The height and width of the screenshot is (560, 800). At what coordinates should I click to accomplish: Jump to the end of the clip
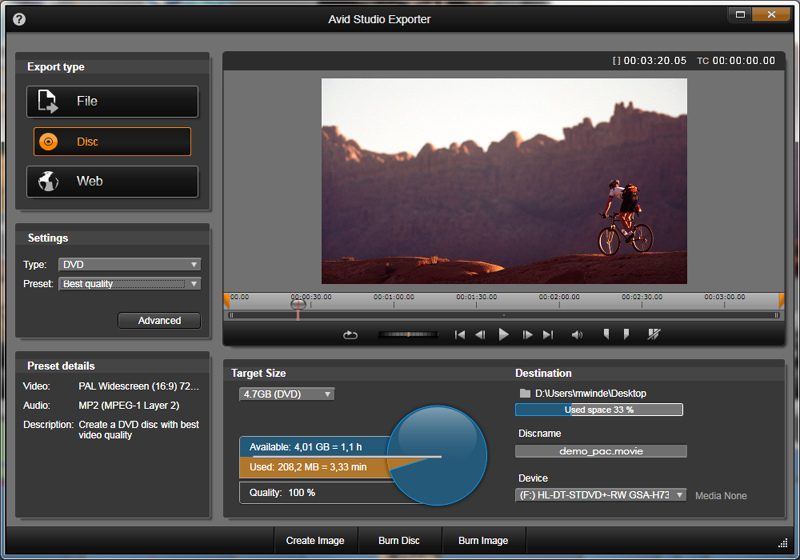[548, 335]
